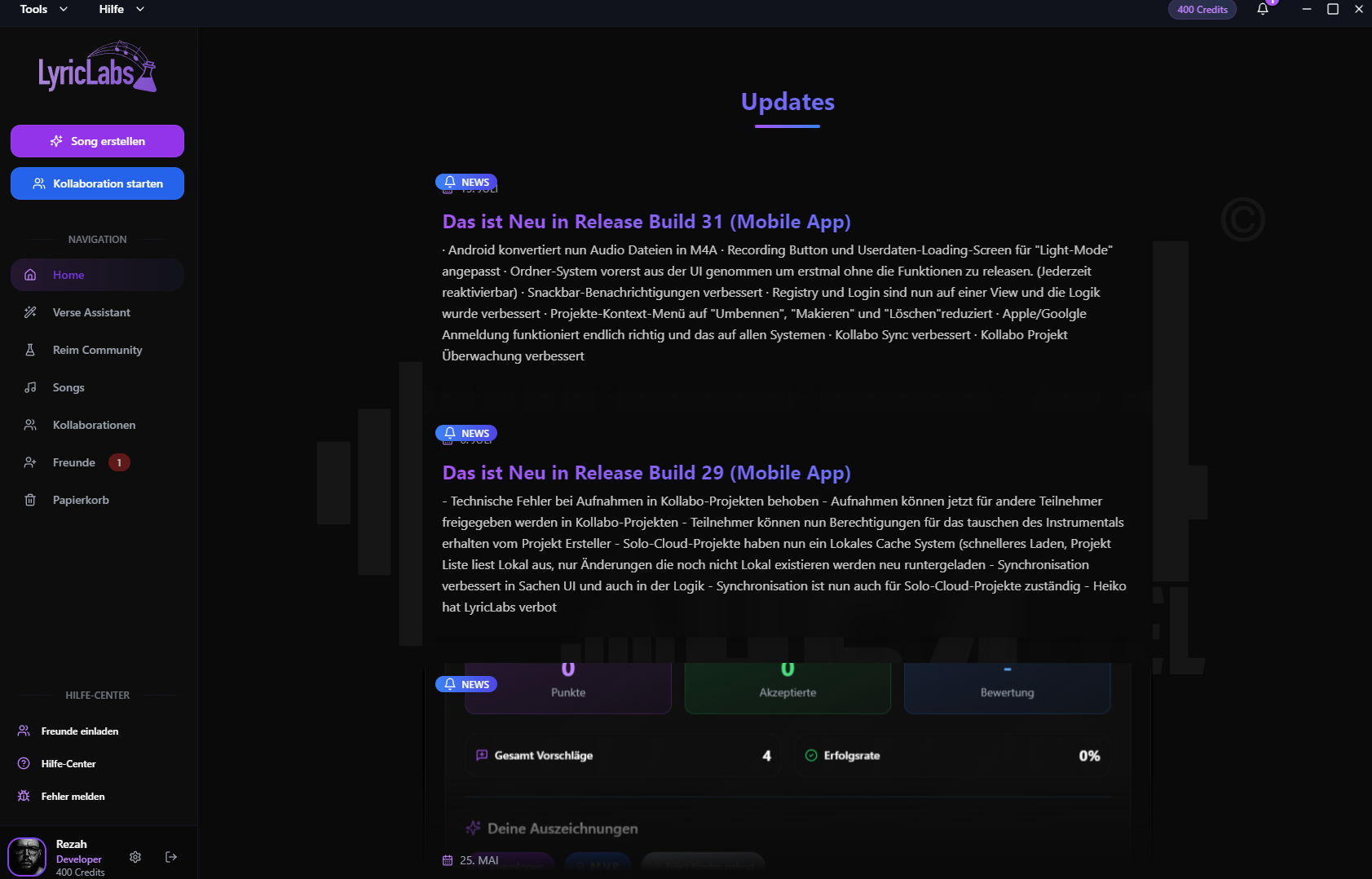Click the 400 Credits display
This screenshot has height=879, width=1372.
coord(1202,10)
